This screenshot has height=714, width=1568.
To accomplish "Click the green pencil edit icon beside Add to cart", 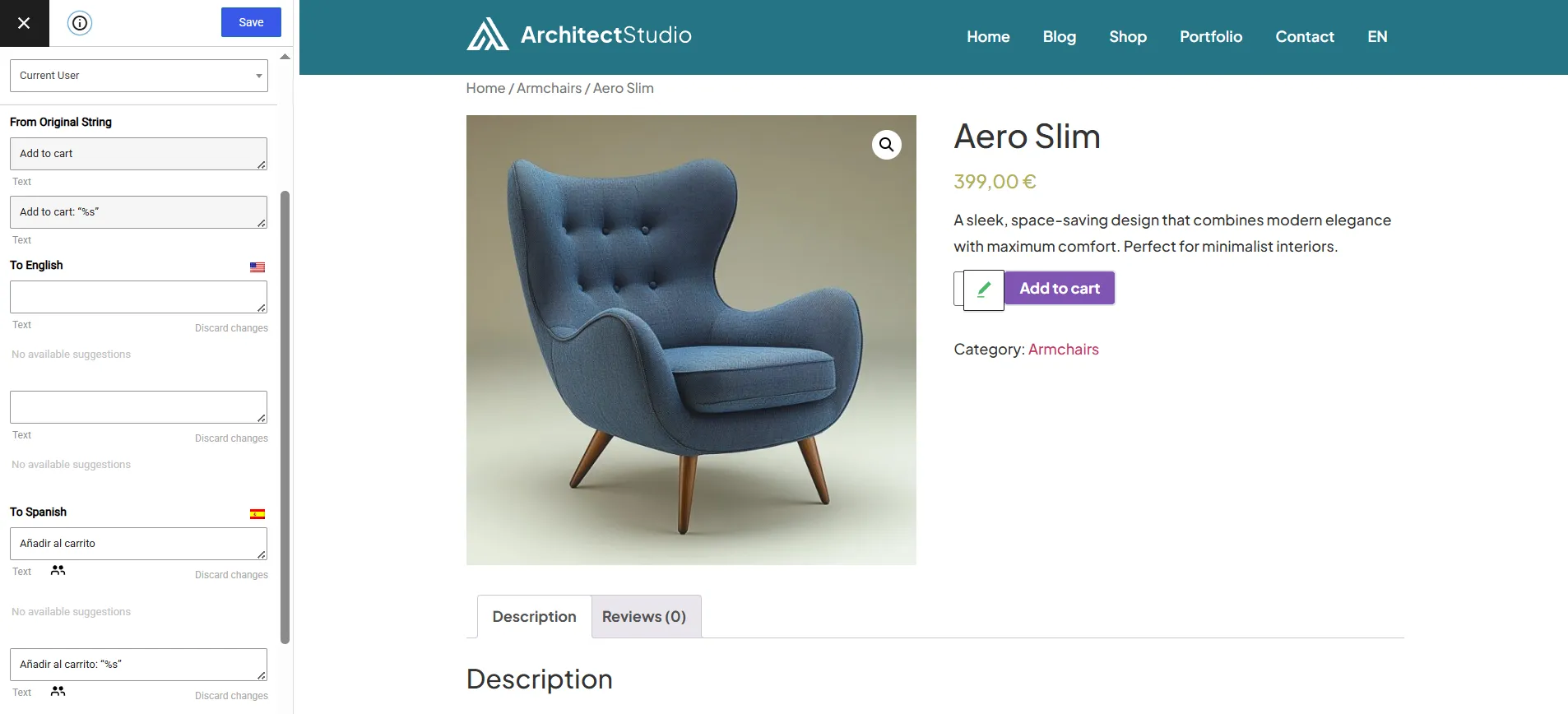I will point(984,290).
